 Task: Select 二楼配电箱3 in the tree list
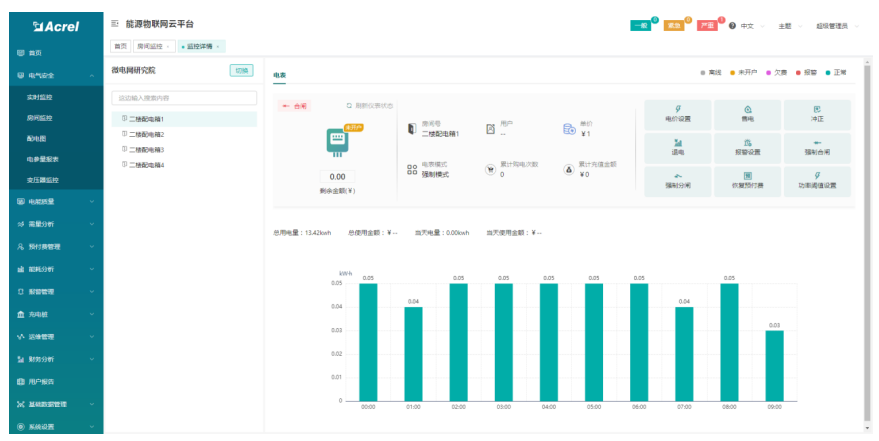(x=146, y=149)
